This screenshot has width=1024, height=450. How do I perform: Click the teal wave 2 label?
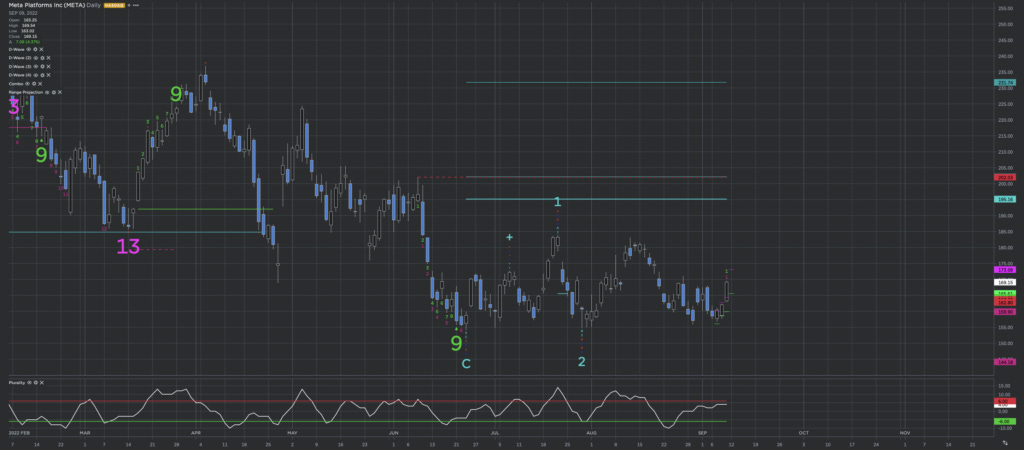[x=581, y=361]
